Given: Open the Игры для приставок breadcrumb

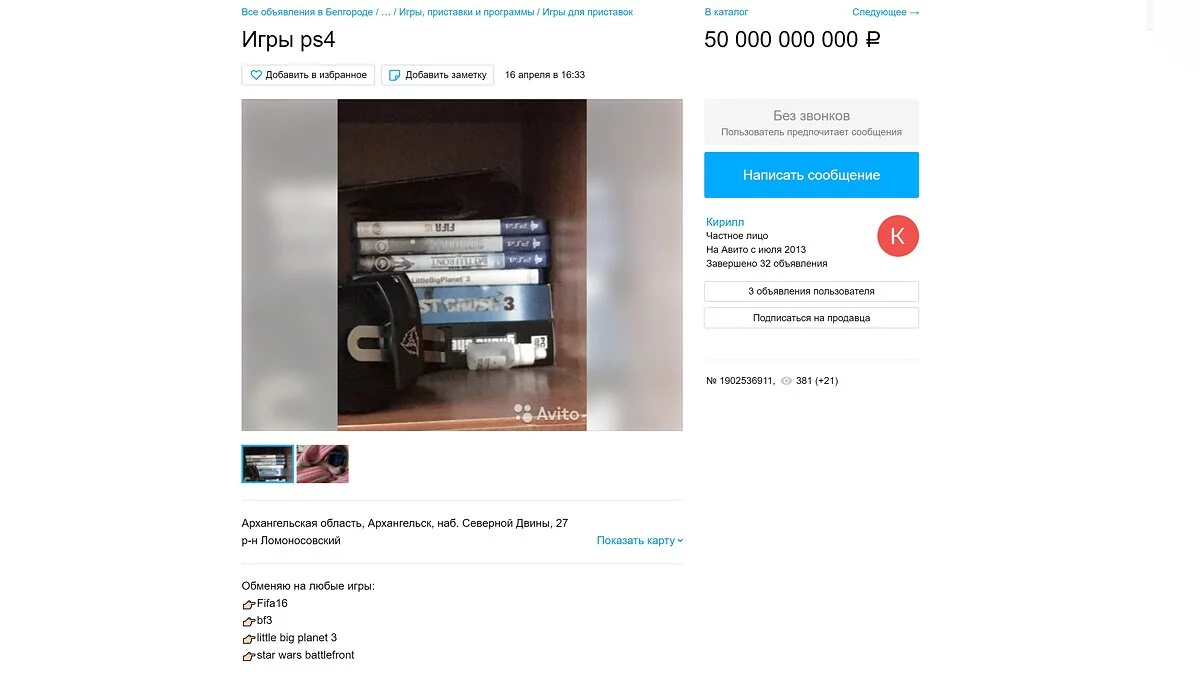Looking at the screenshot, I should [x=588, y=12].
